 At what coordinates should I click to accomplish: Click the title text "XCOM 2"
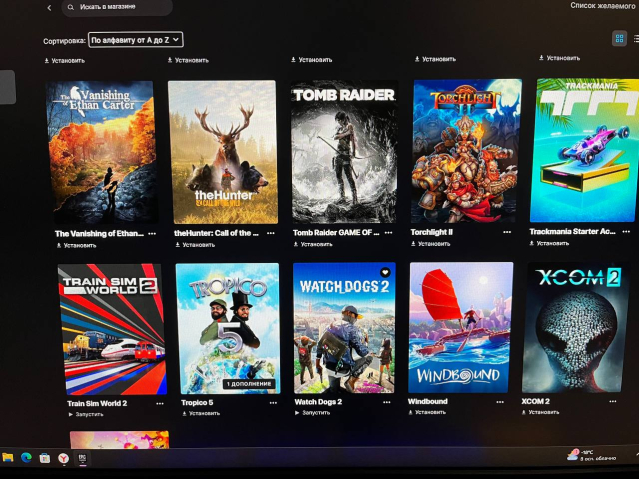point(535,401)
